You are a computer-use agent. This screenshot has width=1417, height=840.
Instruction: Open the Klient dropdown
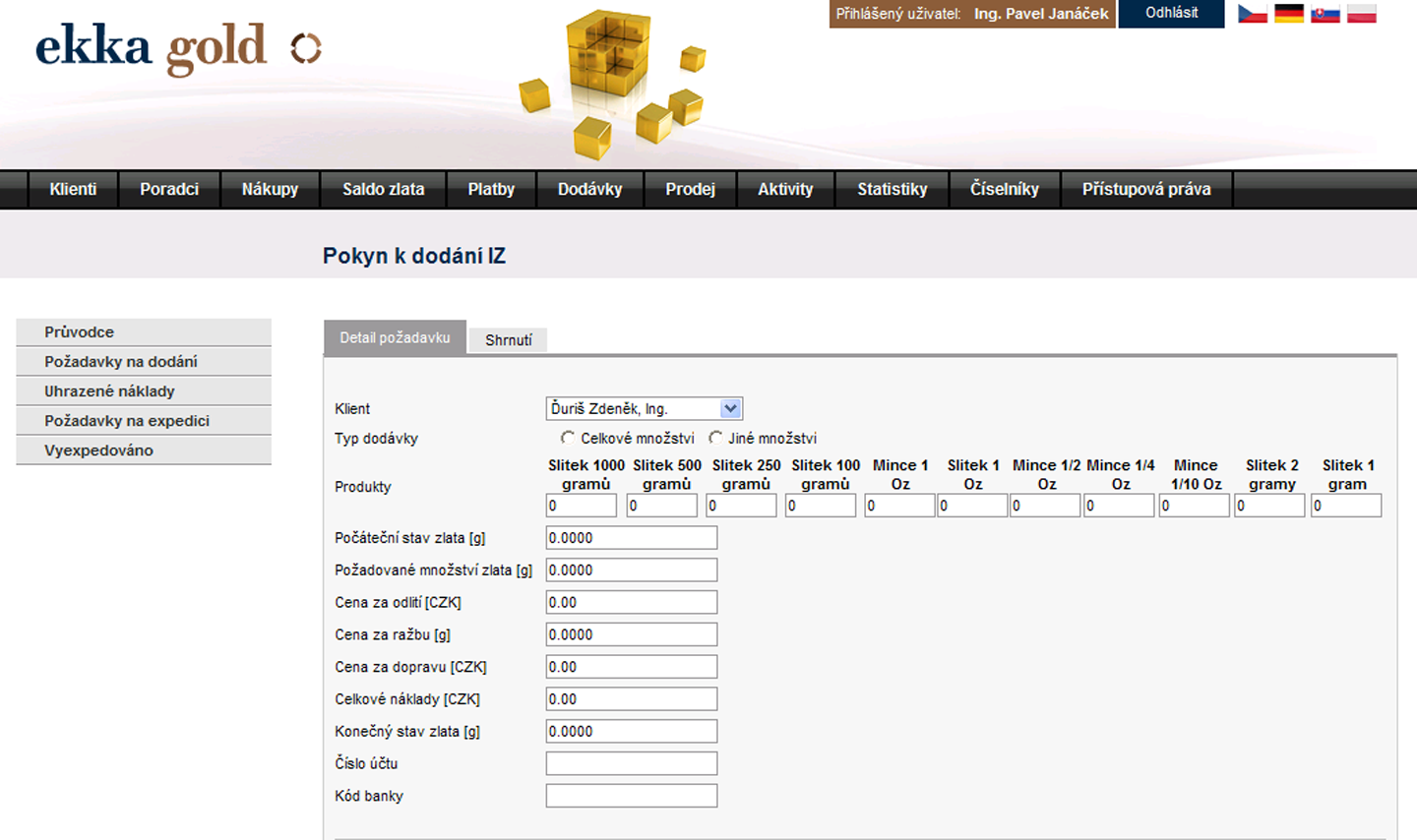(645, 408)
